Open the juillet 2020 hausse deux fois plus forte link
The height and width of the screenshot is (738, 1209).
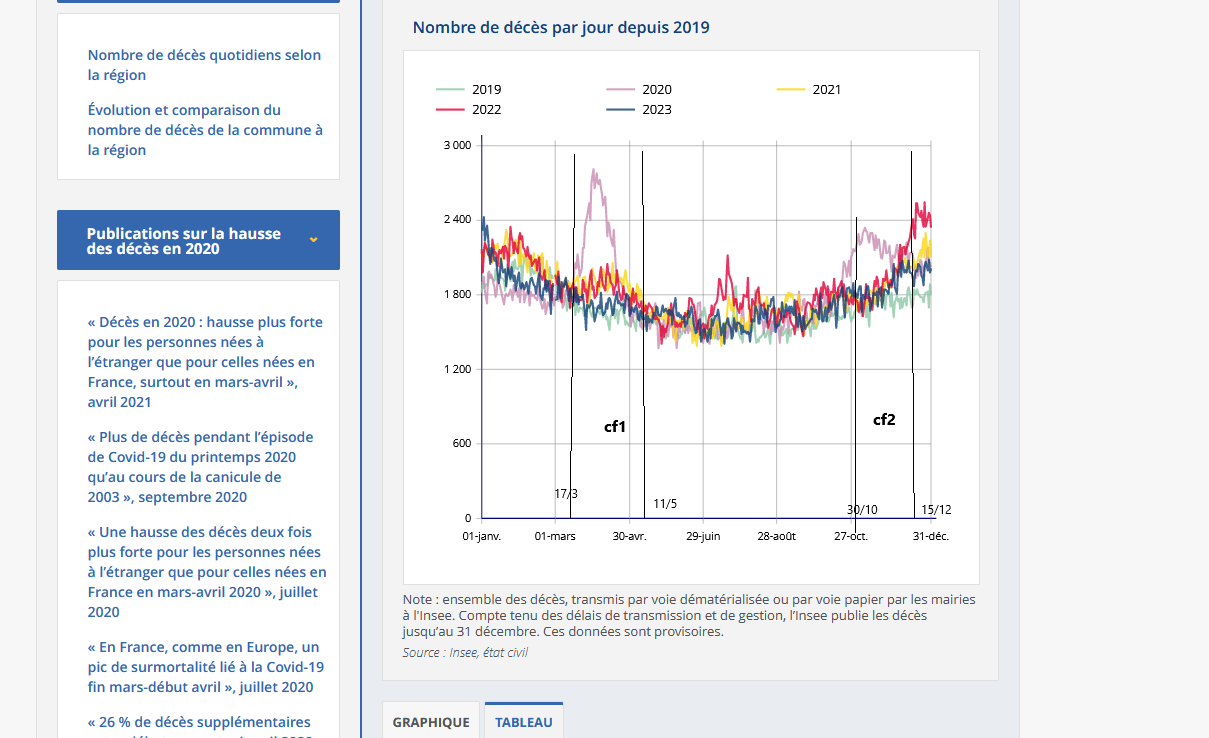coord(207,572)
